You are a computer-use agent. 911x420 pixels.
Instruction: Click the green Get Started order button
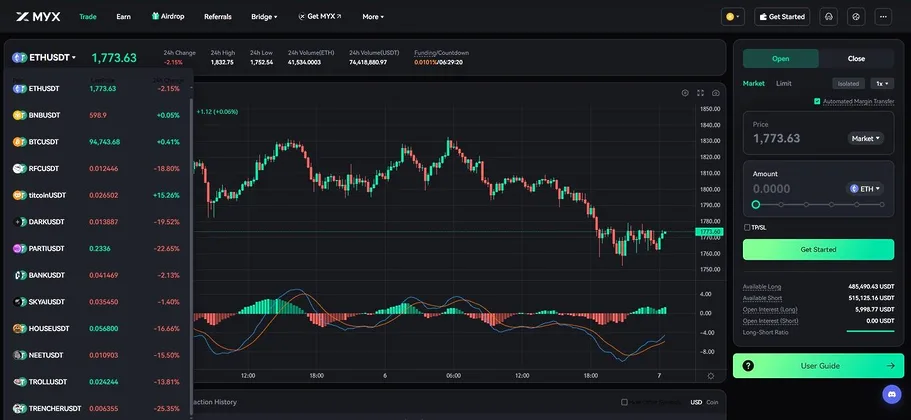click(818, 249)
